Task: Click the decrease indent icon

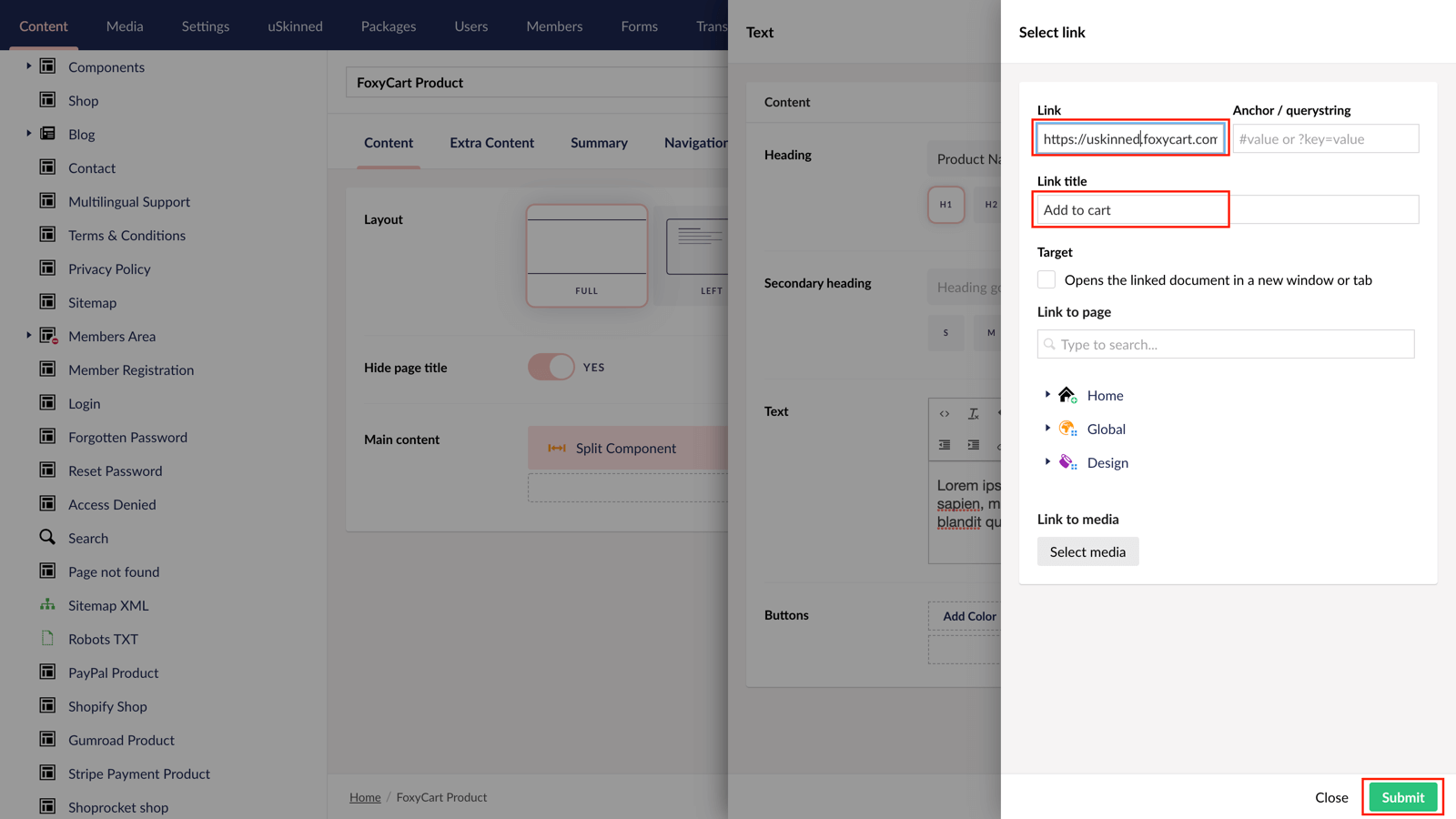Action: (945, 445)
